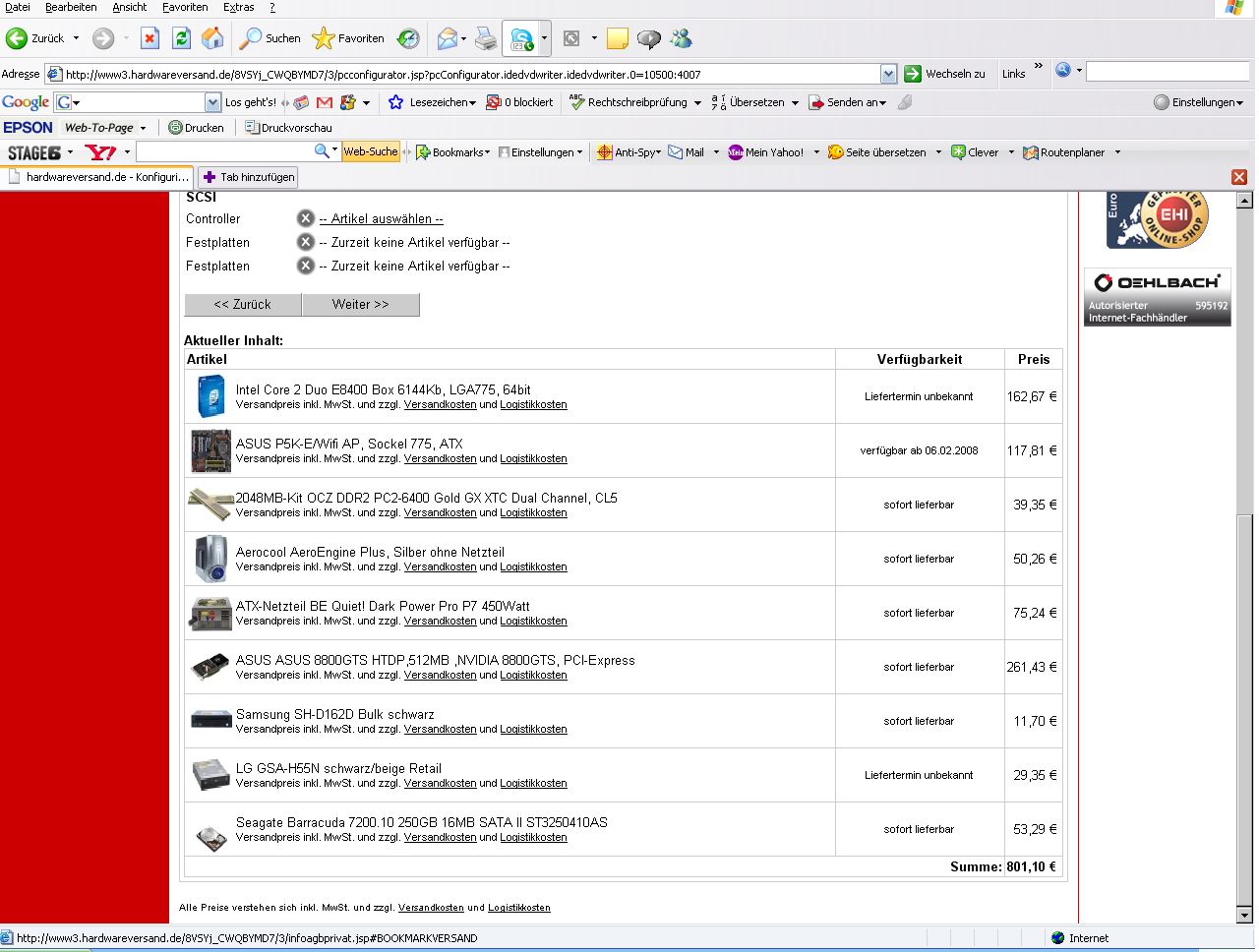Viewport: 1259px width, 952px height.
Task: Close the current tab (red X)
Action: click(1239, 177)
